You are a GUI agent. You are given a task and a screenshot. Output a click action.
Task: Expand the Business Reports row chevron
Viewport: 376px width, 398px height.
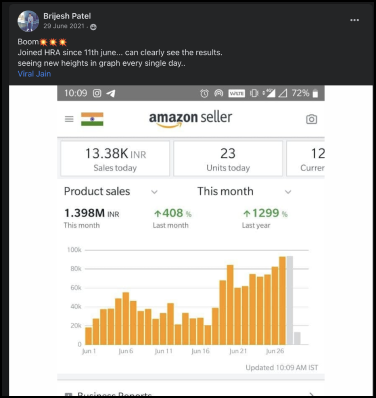tap(311, 394)
